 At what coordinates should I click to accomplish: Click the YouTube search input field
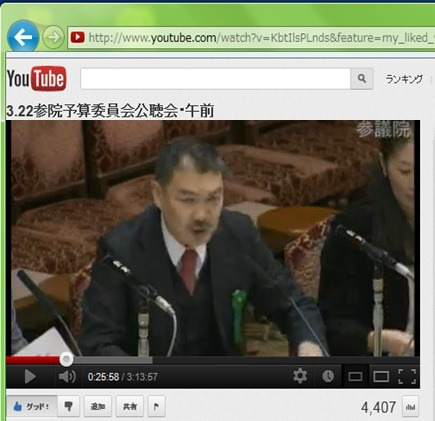[215, 79]
